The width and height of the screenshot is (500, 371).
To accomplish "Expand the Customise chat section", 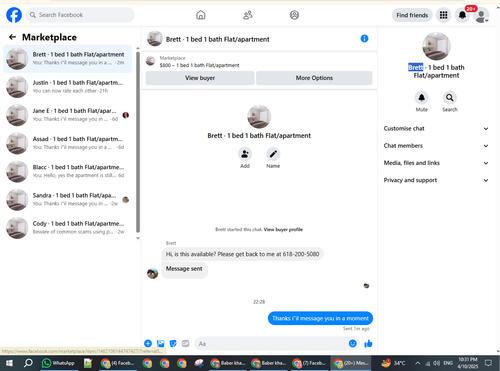I will (x=436, y=129).
